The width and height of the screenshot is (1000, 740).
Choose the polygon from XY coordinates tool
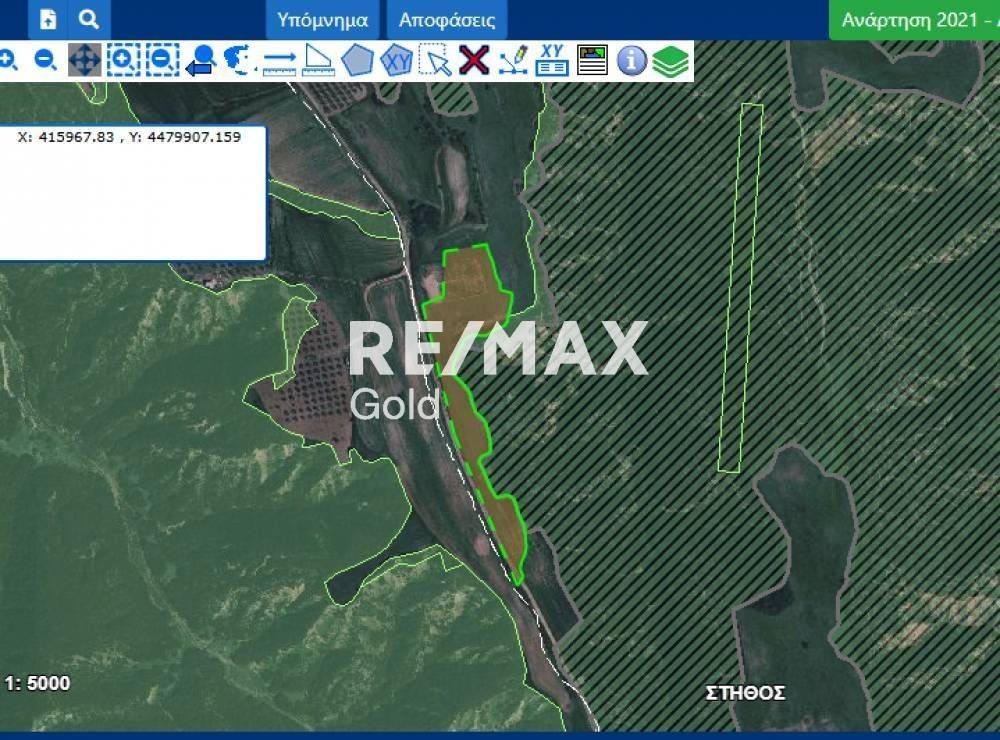click(x=397, y=60)
